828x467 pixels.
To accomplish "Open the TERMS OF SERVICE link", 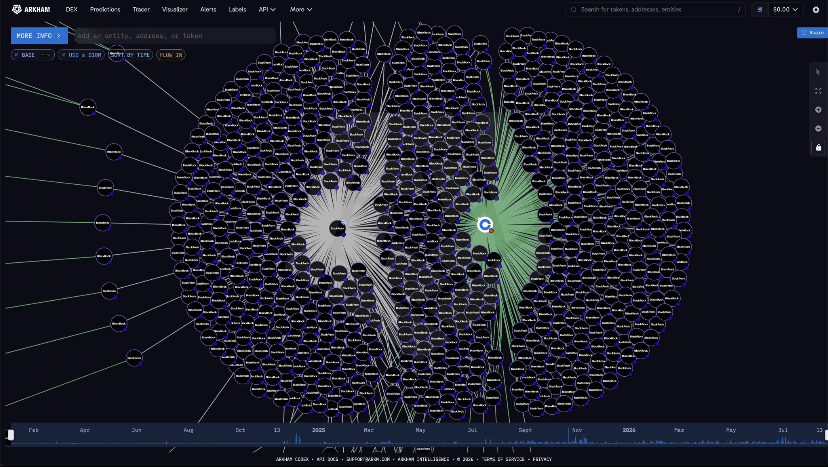I will [x=503, y=460].
